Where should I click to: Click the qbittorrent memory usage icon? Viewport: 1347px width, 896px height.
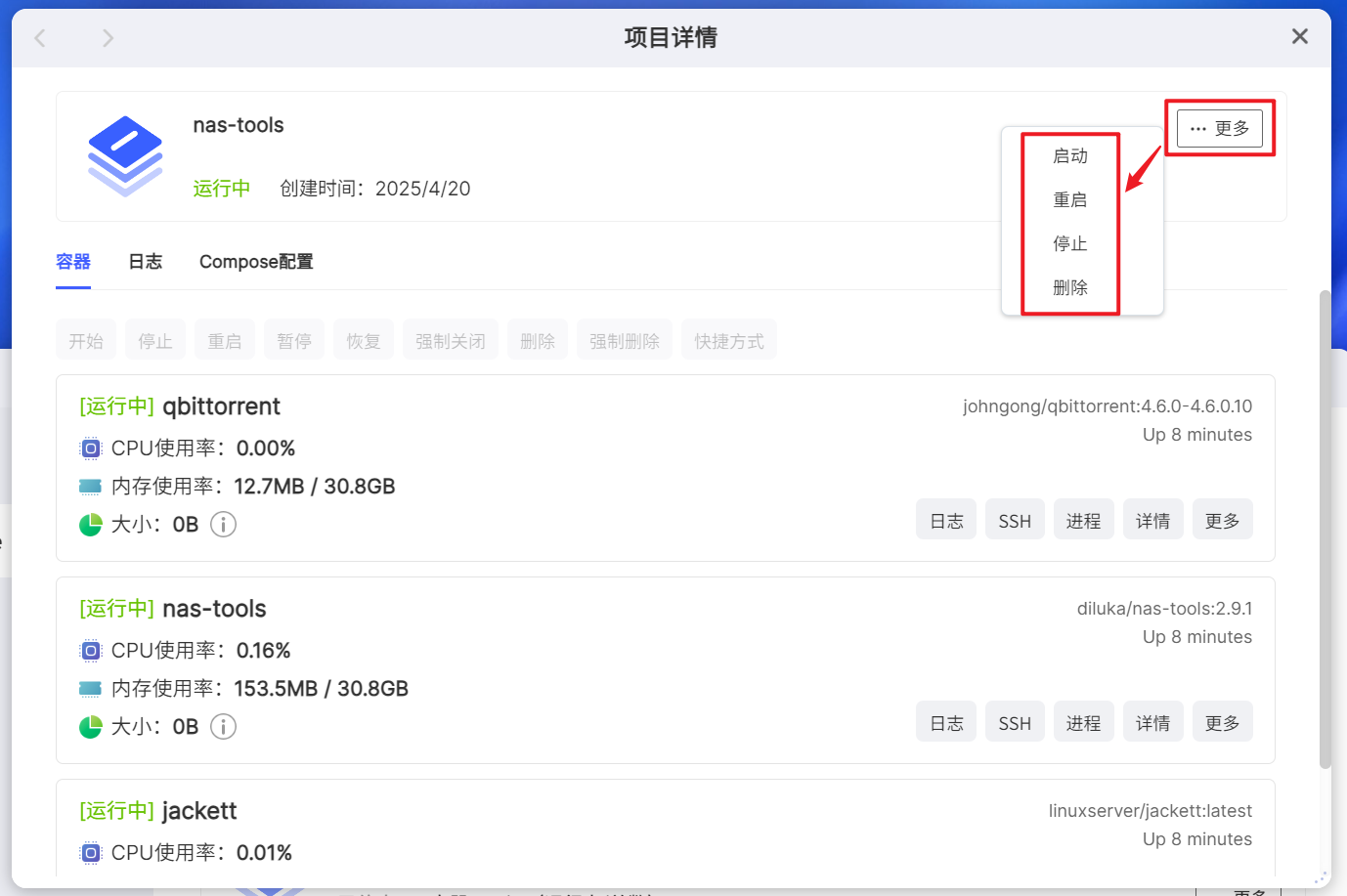[x=90, y=487]
